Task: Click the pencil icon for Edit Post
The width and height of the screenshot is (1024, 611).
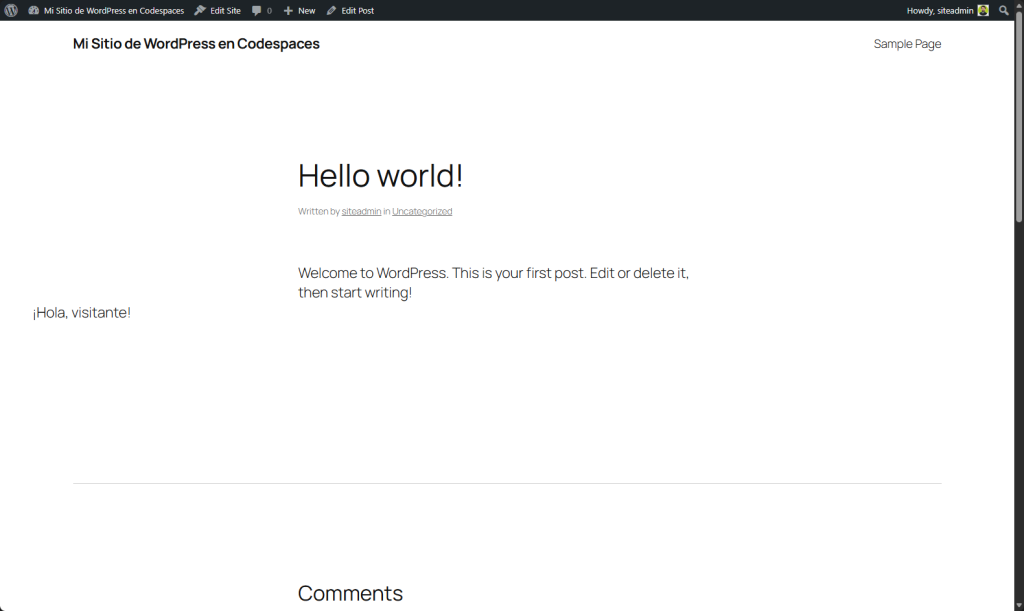Action: pos(331,10)
